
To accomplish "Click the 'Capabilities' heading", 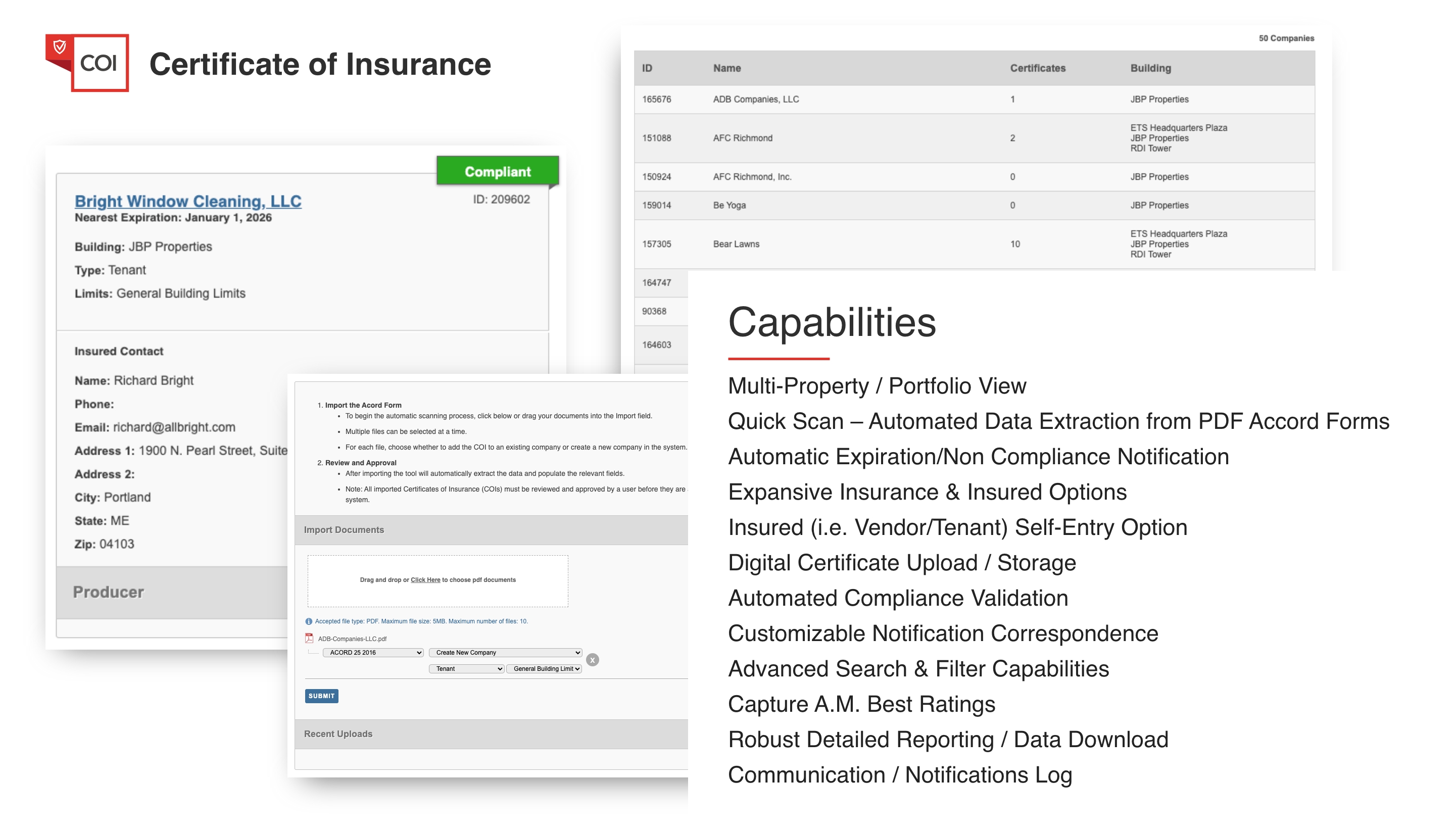I will click(x=832, y=322).
